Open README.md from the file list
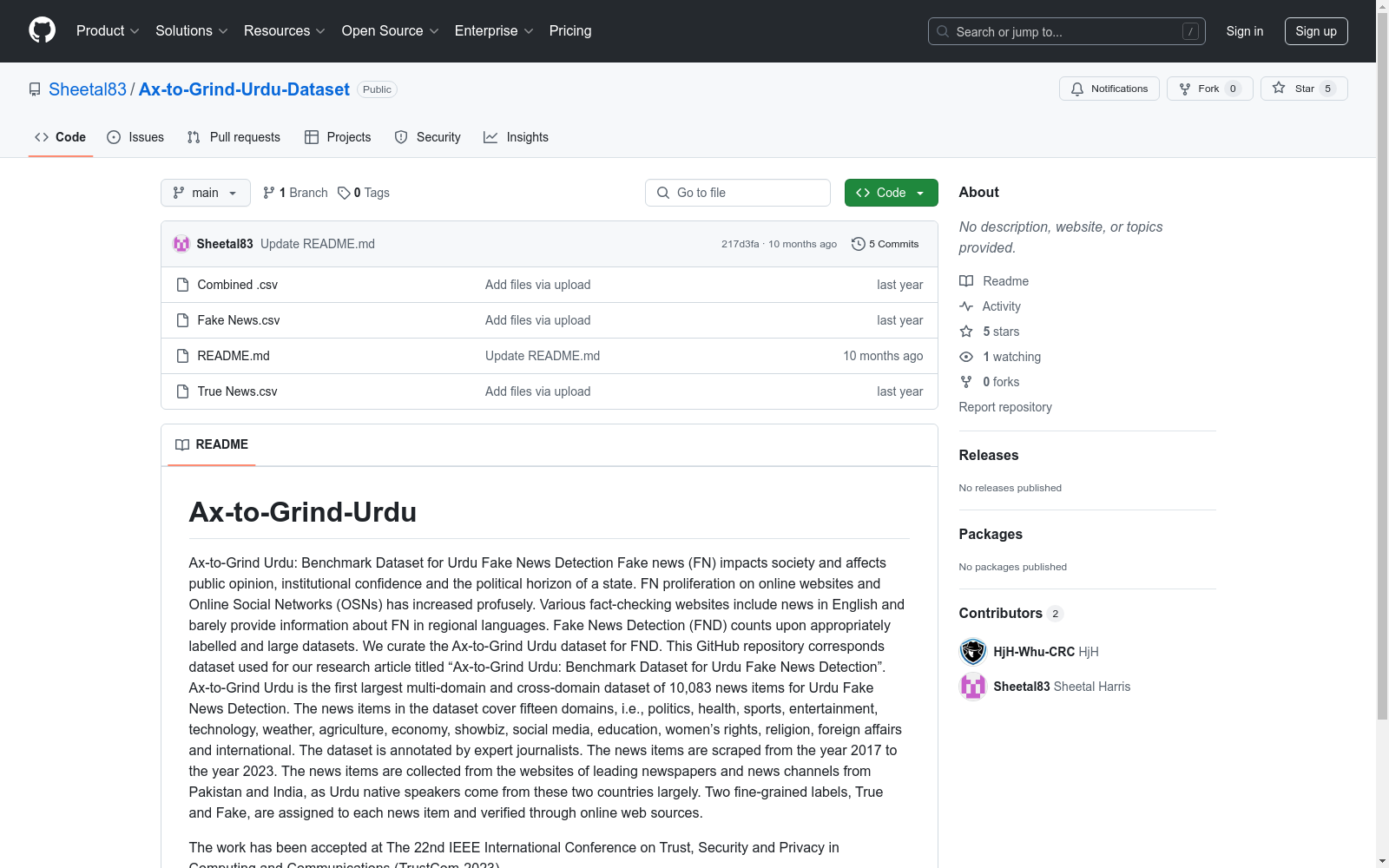 click(234, 356)
